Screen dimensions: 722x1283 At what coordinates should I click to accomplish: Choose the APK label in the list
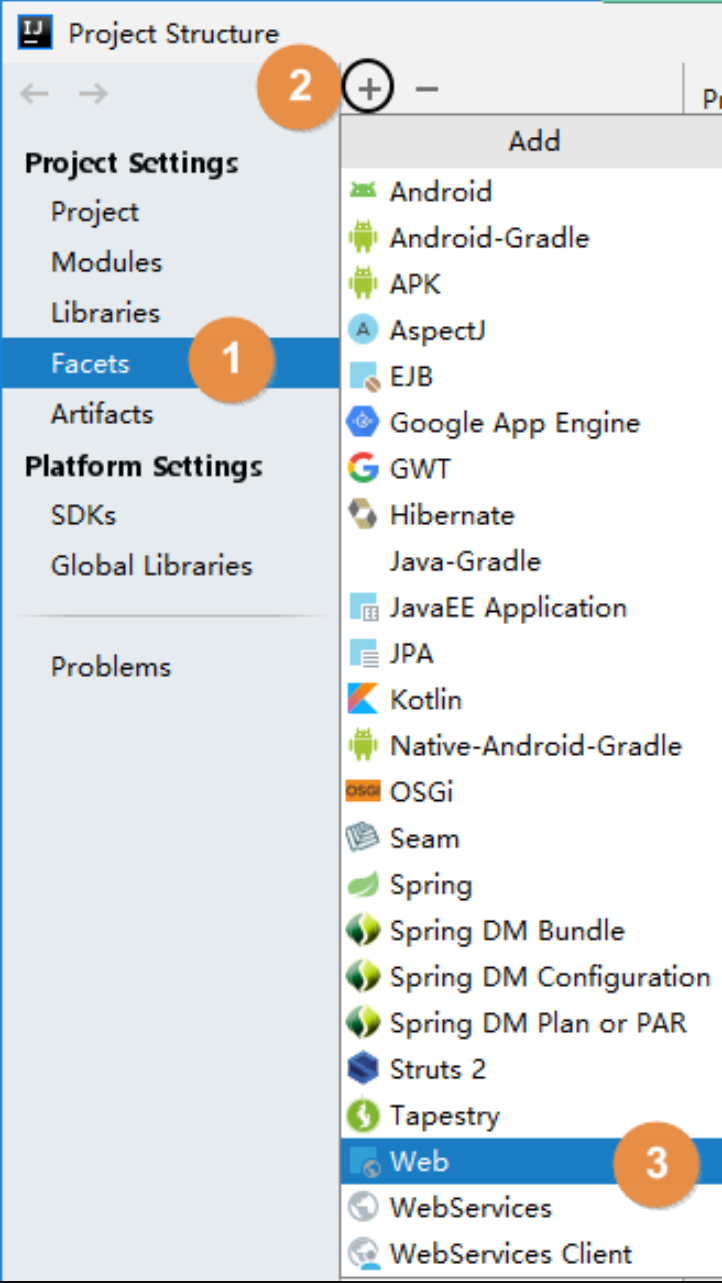(415, 284)
